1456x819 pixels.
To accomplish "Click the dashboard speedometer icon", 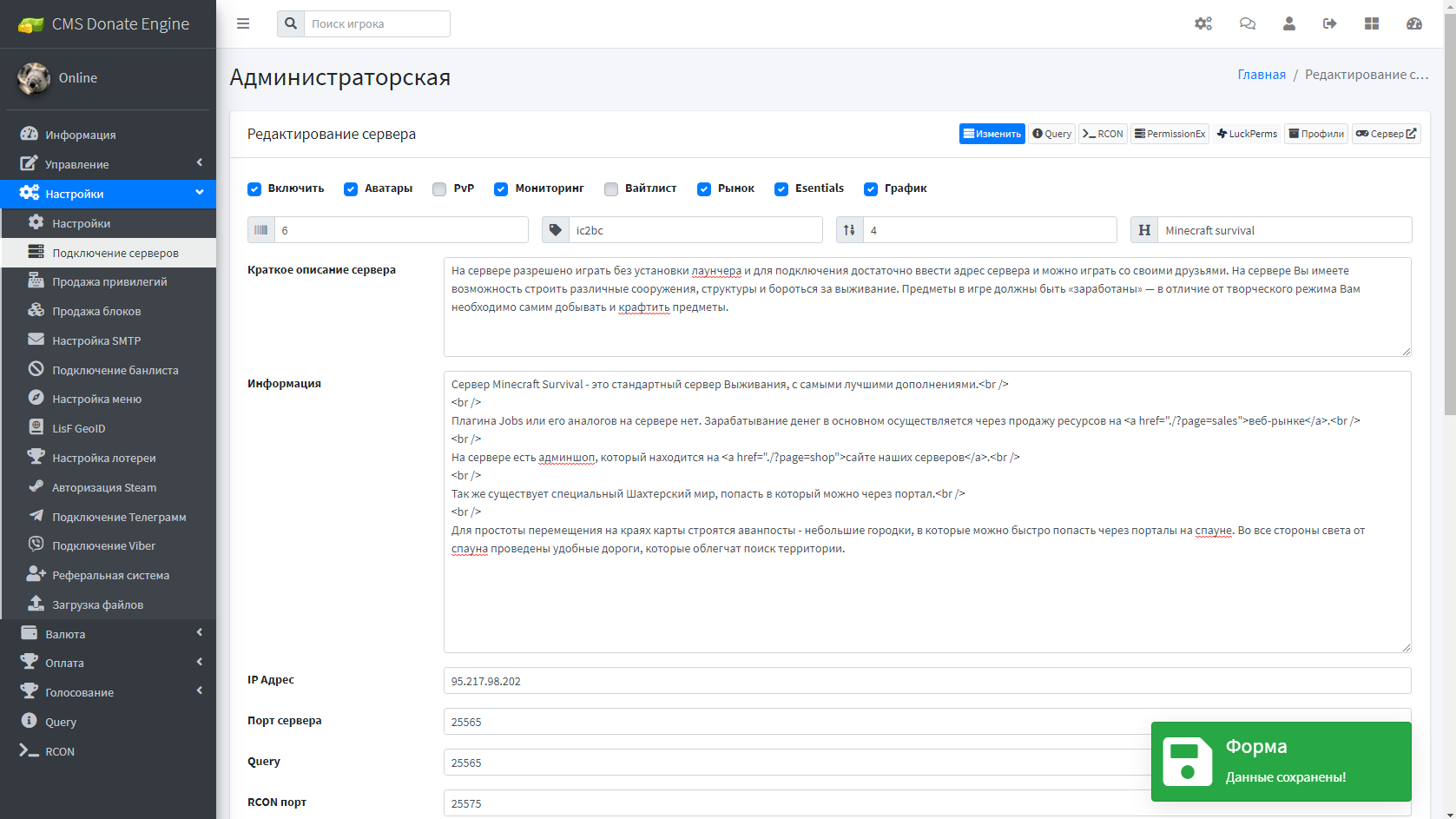I will click(x=1413, y=23).
